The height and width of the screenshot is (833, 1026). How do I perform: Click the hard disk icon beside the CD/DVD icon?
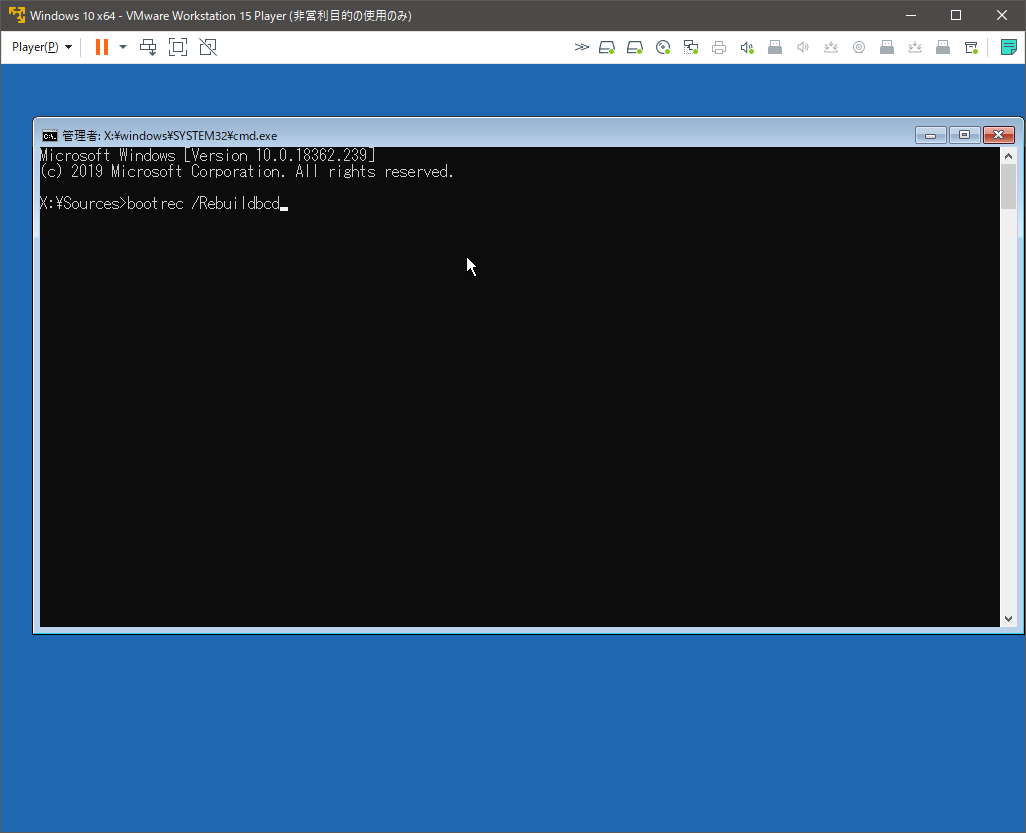pos(635,47)
